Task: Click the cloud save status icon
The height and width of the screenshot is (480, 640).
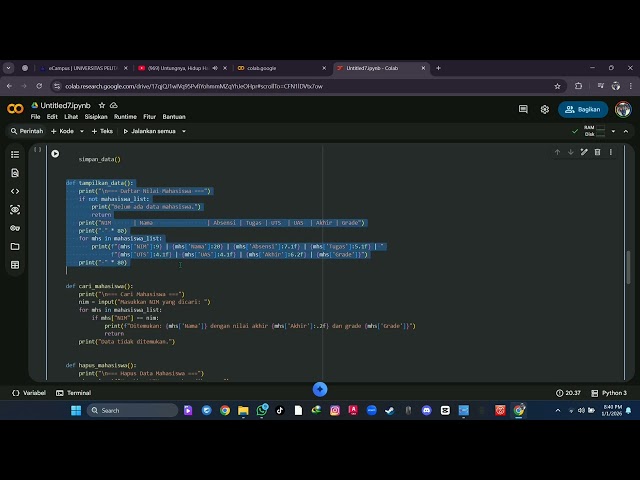Action: [x=114, y=105]
